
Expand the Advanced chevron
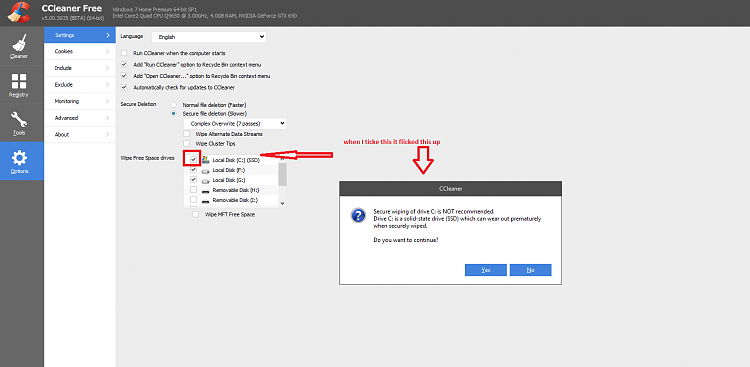coord(107,118)
